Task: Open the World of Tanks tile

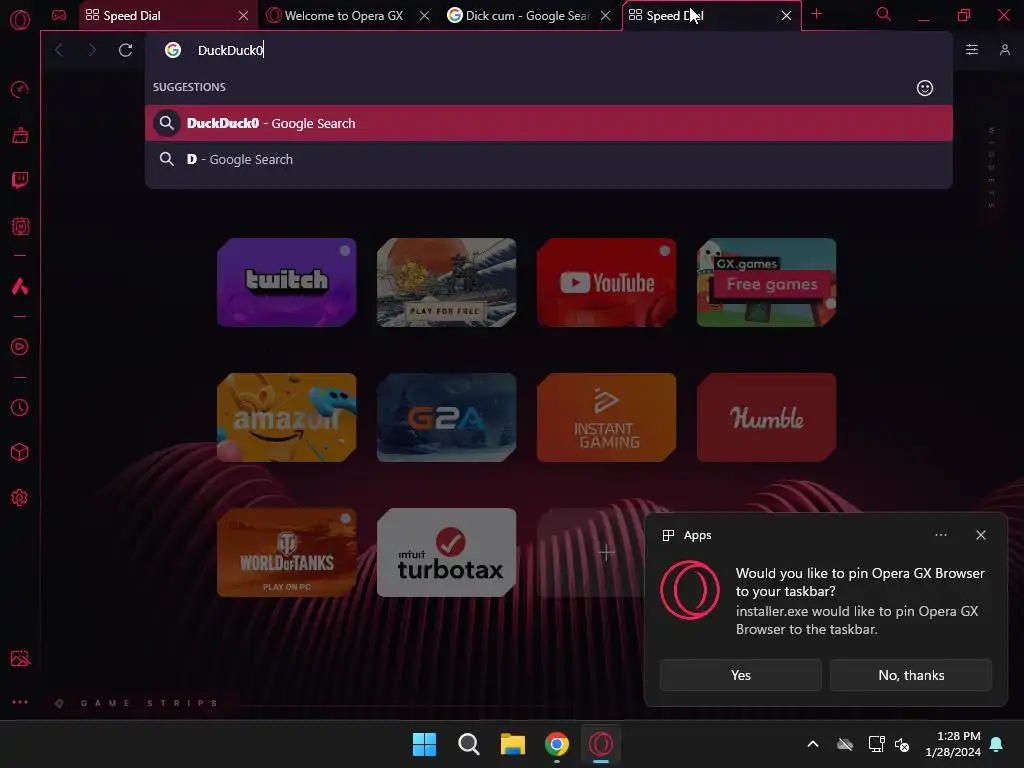Action: (x=287, y=552)
